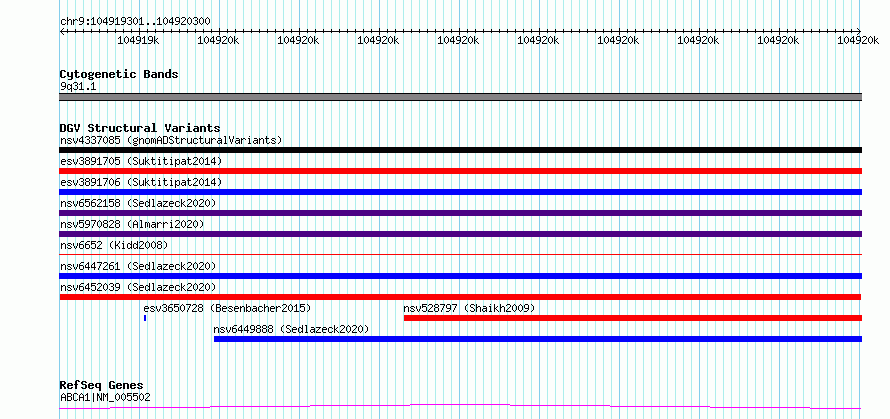
Task: Select the magenta ABCA1 gene track line
Action: click(x=460, y=406)
